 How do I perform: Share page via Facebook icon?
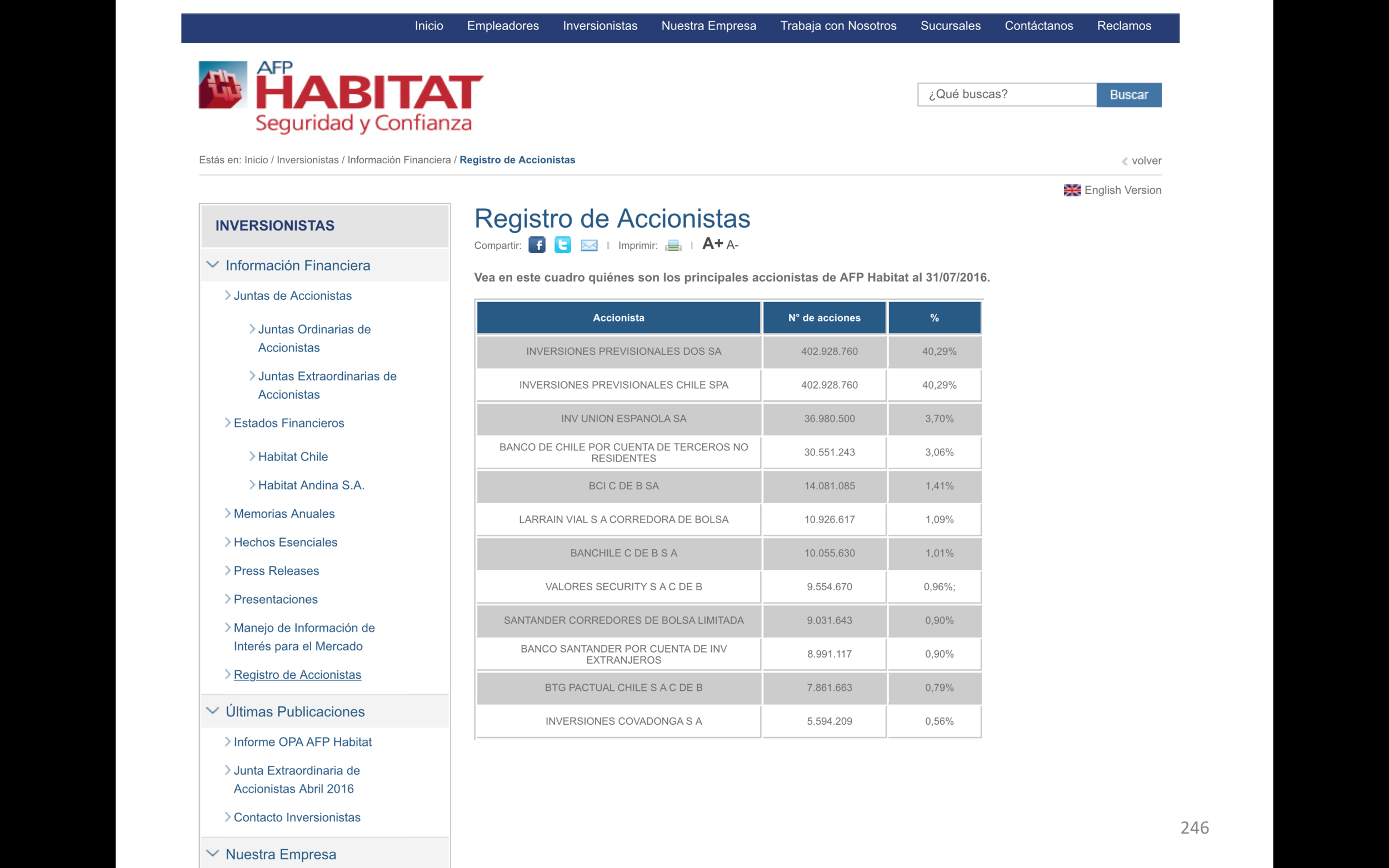(x=536, y=245)
